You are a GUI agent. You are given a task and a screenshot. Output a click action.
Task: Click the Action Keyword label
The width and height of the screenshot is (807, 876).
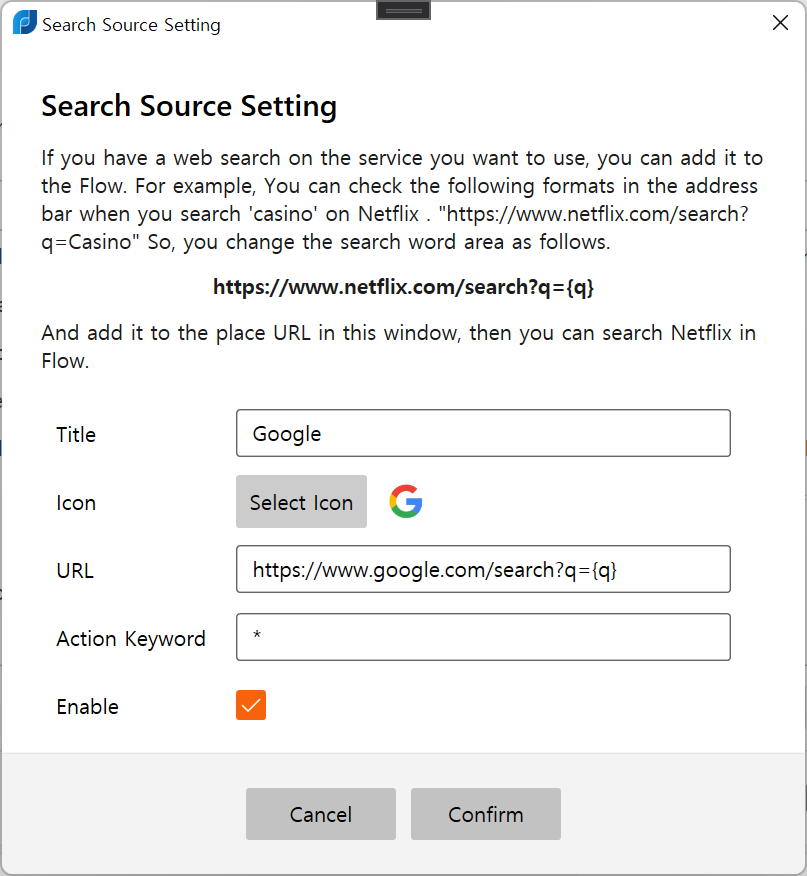point(131,639)
